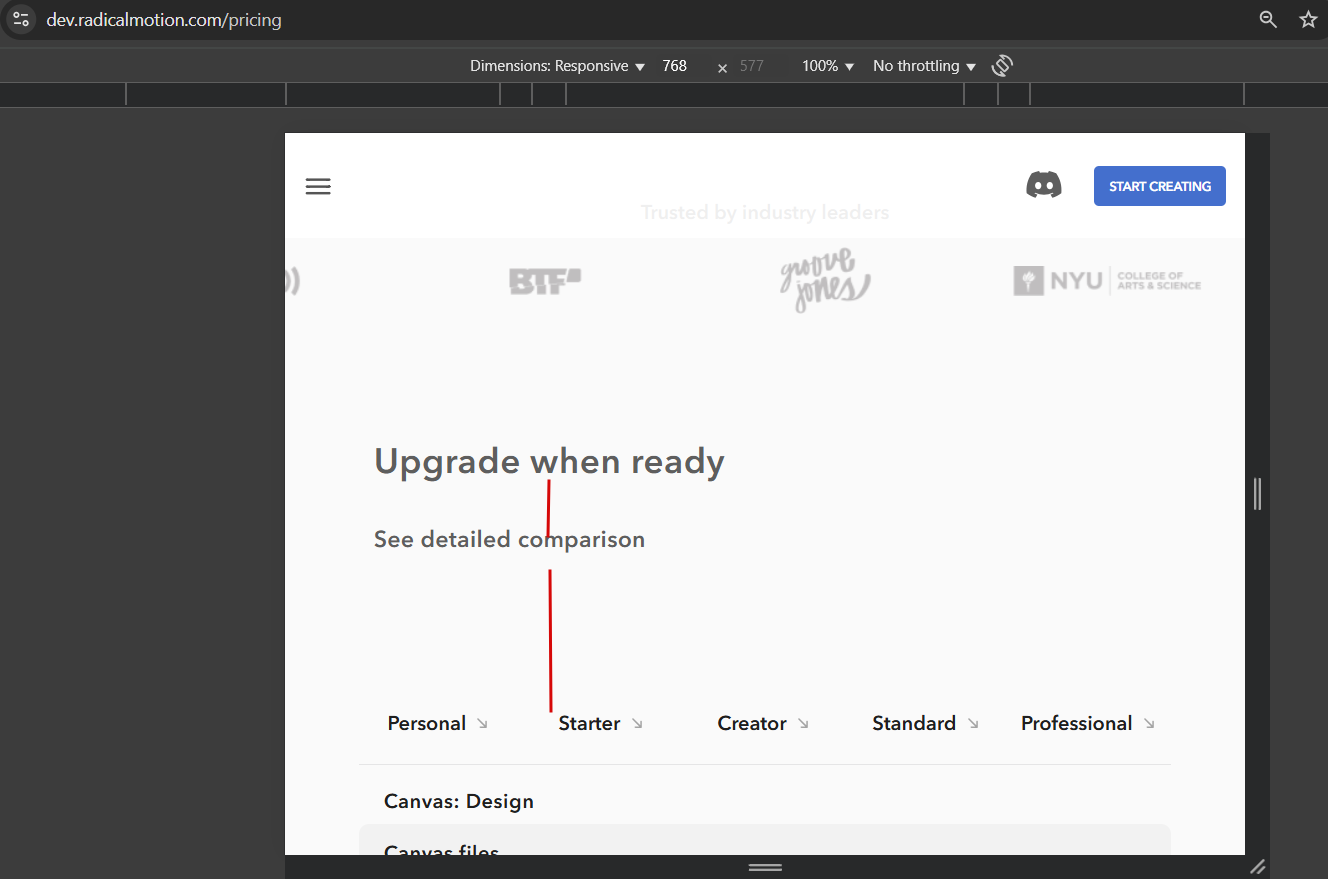1328x879 pixels.
Task: Click the arrow icon next to Personal
Action: [482, 723]
